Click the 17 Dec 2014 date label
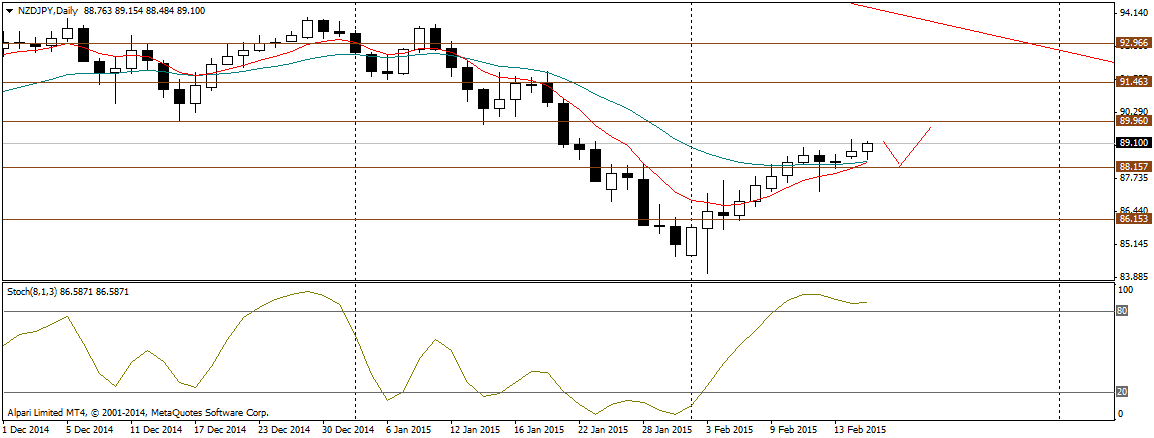This screenshot has width=1154, height=438. click(220, 429)
